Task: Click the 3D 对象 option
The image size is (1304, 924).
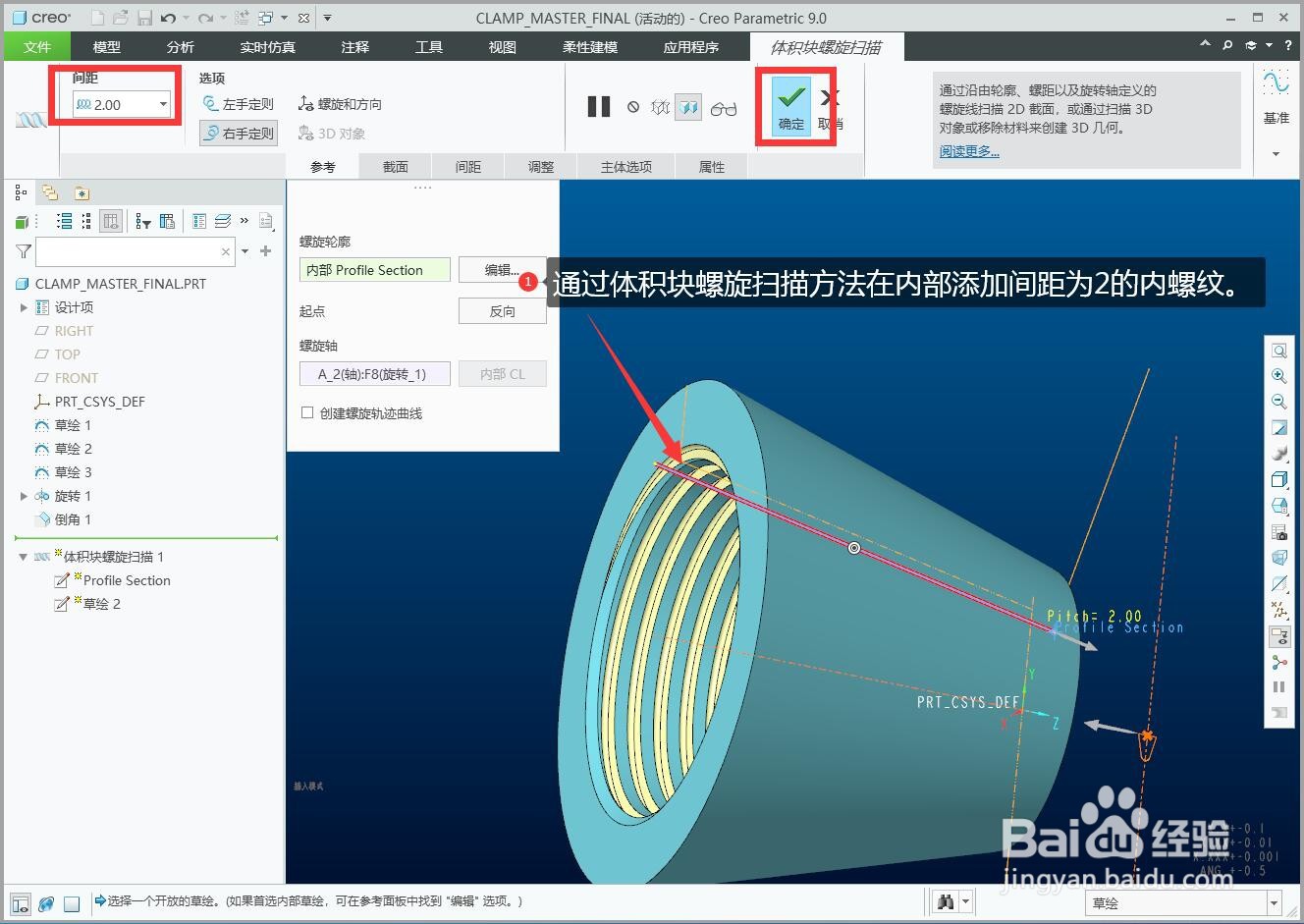Action: click(x=333, y=134)
